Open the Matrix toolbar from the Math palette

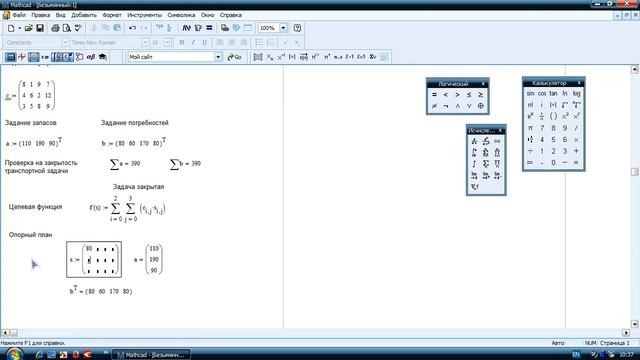[33, 57]
